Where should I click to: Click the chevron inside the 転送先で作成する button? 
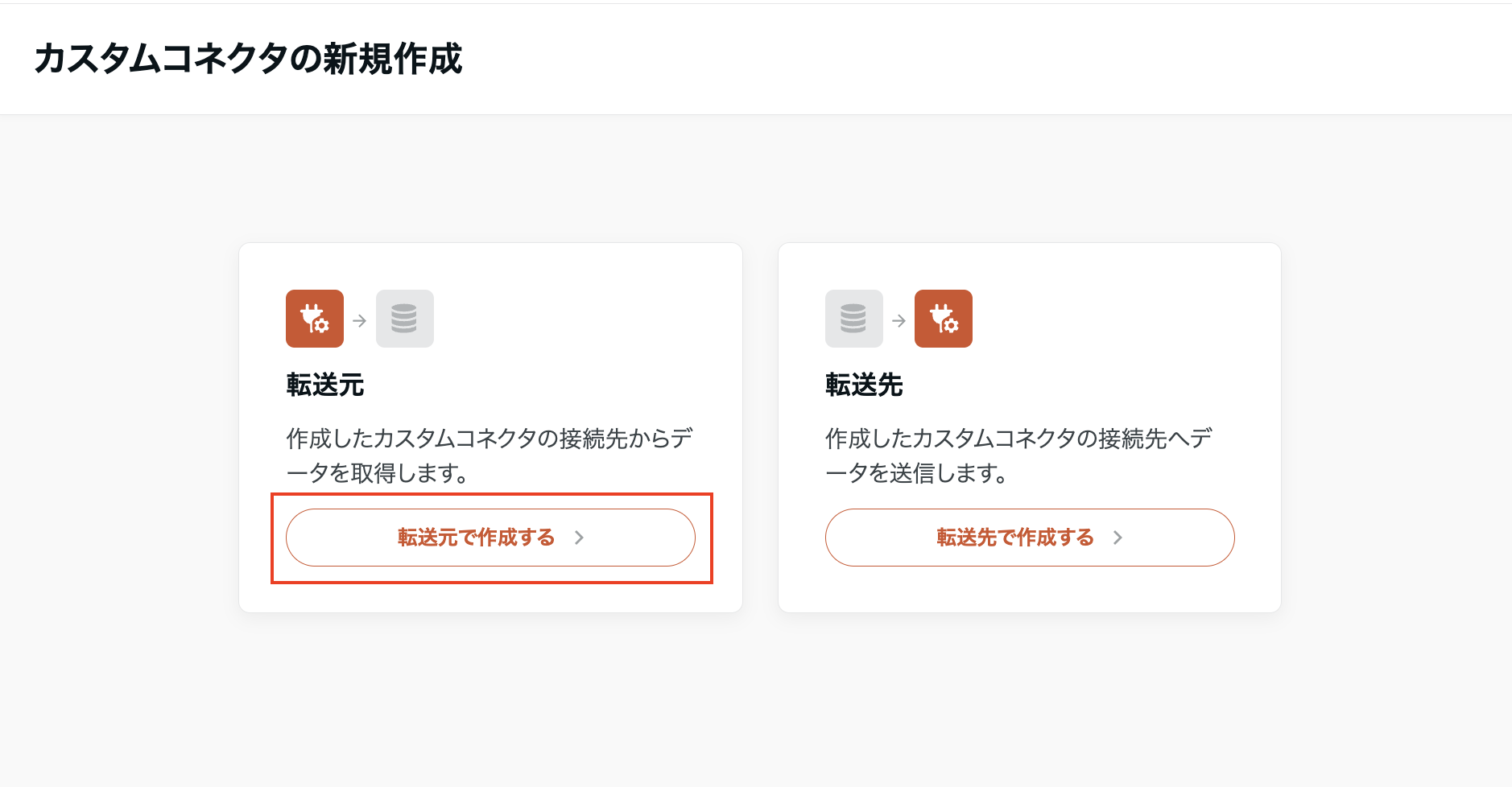1117,538
